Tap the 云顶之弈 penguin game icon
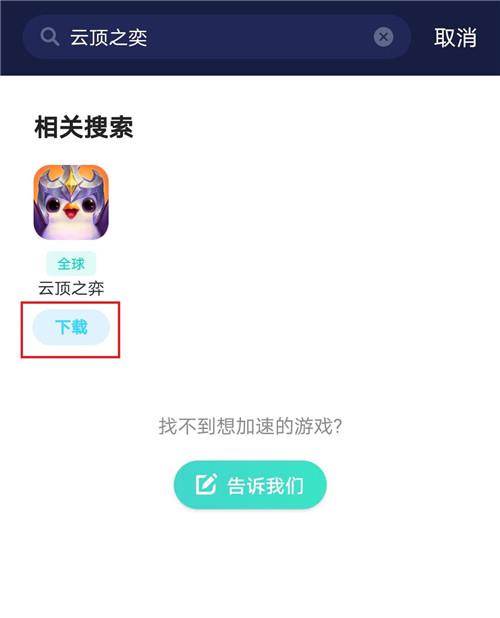The image size is (500, 618). coord(71,203)
